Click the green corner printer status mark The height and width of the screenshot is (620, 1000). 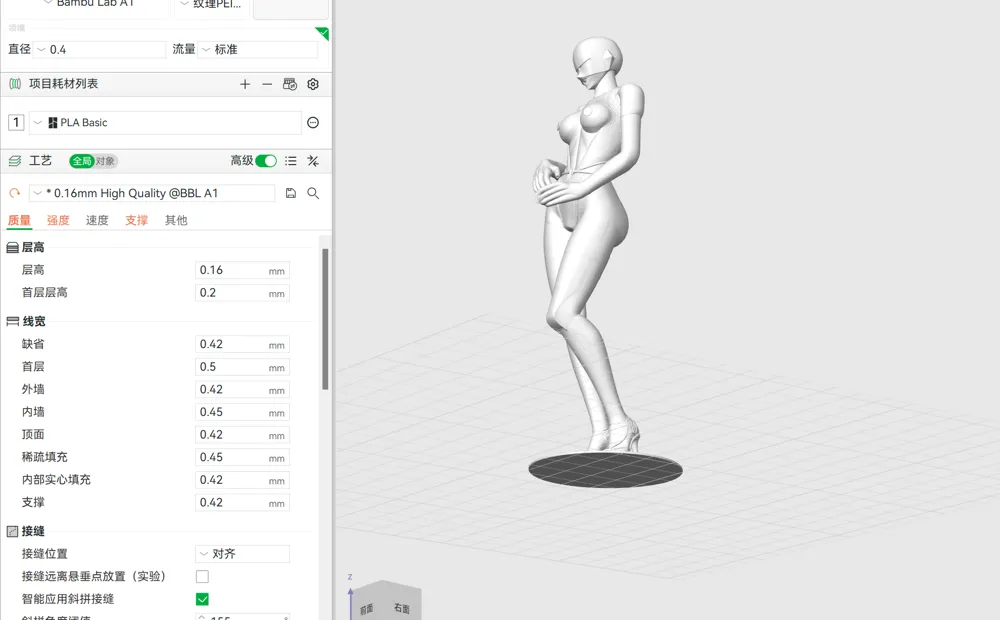tap(323, 33)
